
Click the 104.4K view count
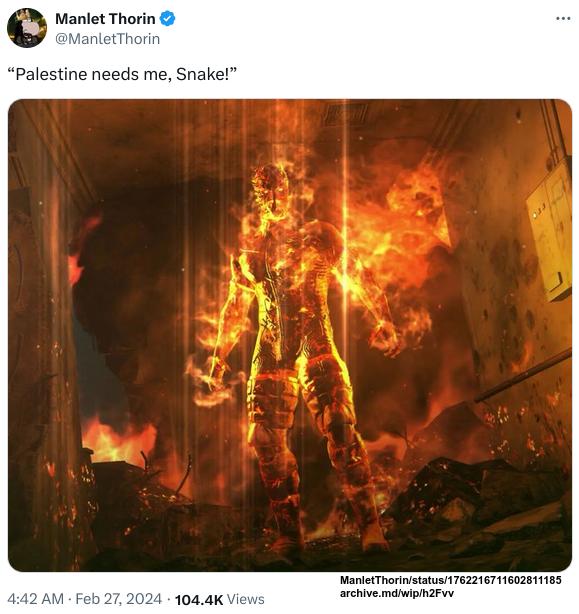coord(198,600)
